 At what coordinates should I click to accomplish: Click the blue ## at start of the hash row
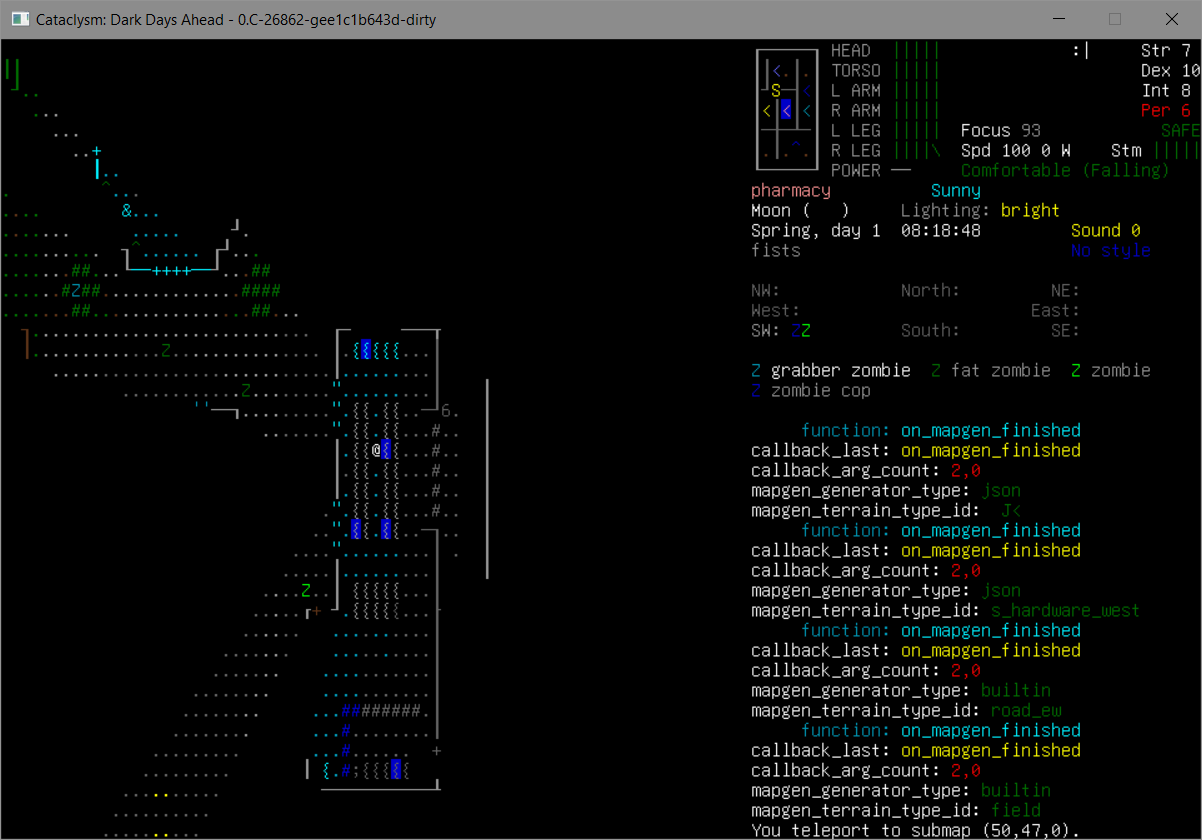point(351,710)
